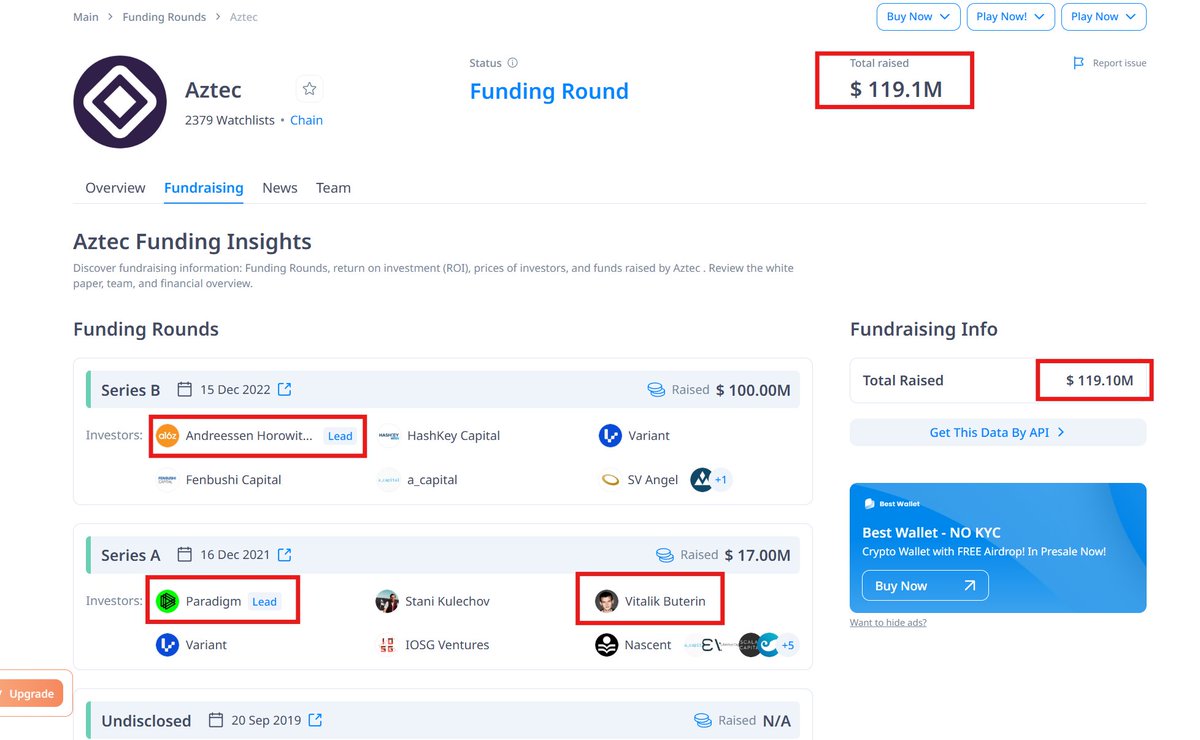Click the Status info icon
Image resolution: width=1200 pixels, height=740 pixels.
(513, 63)
